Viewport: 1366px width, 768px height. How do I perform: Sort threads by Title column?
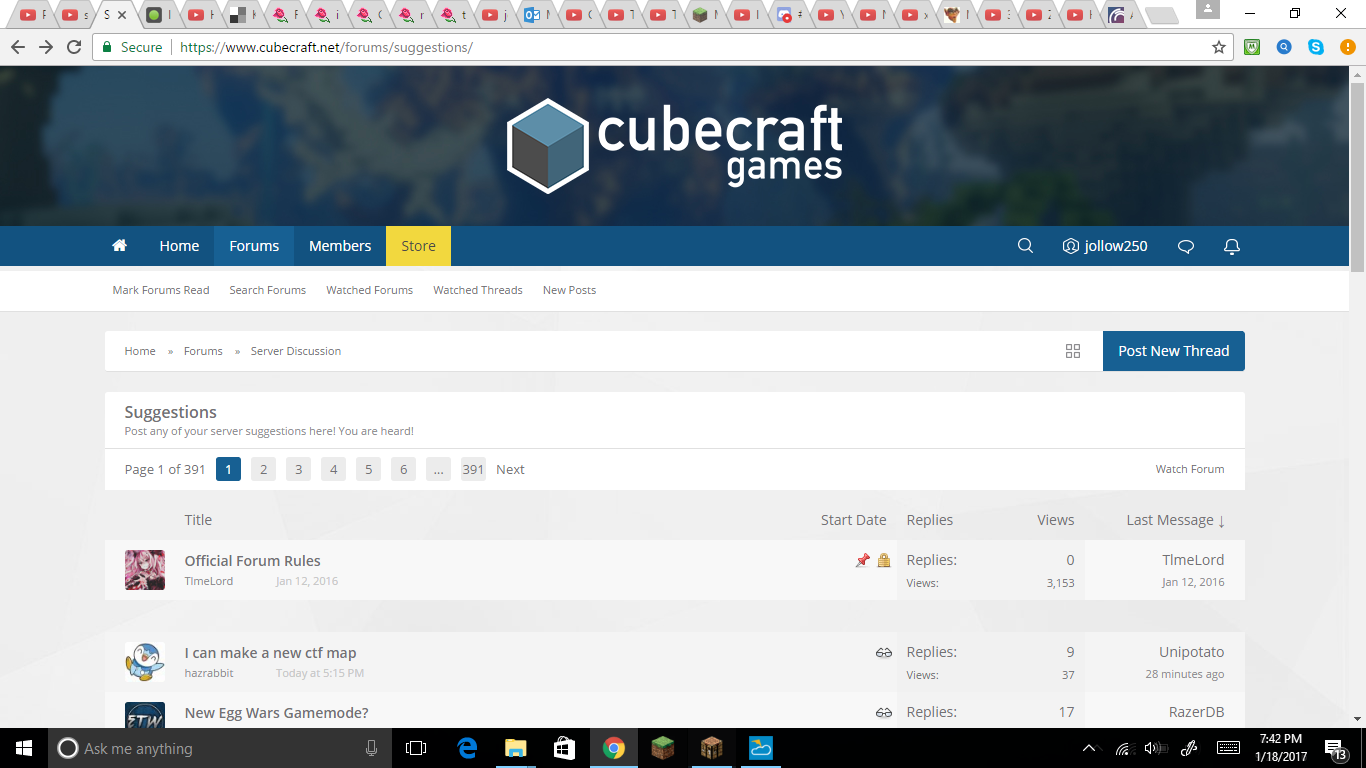(198, 520)
